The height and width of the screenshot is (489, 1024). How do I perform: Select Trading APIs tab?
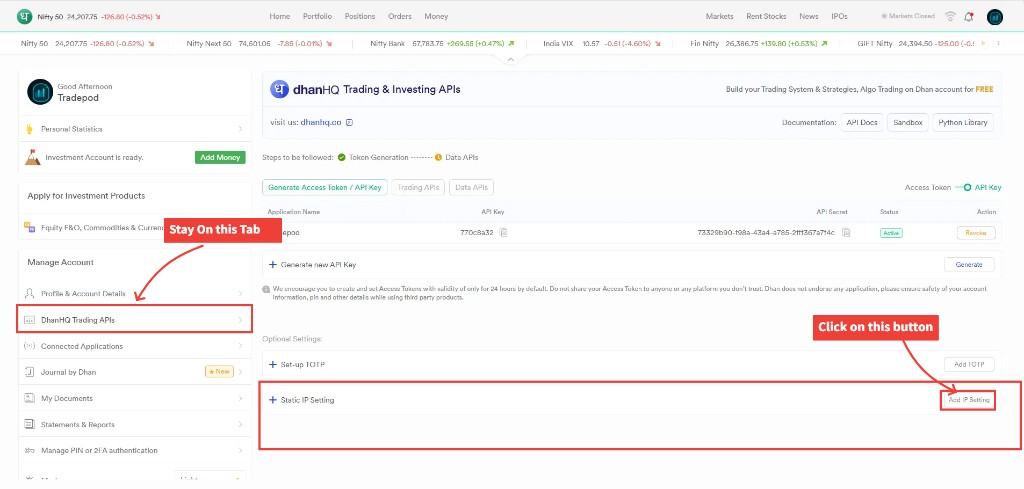click(x=418, y=187)
